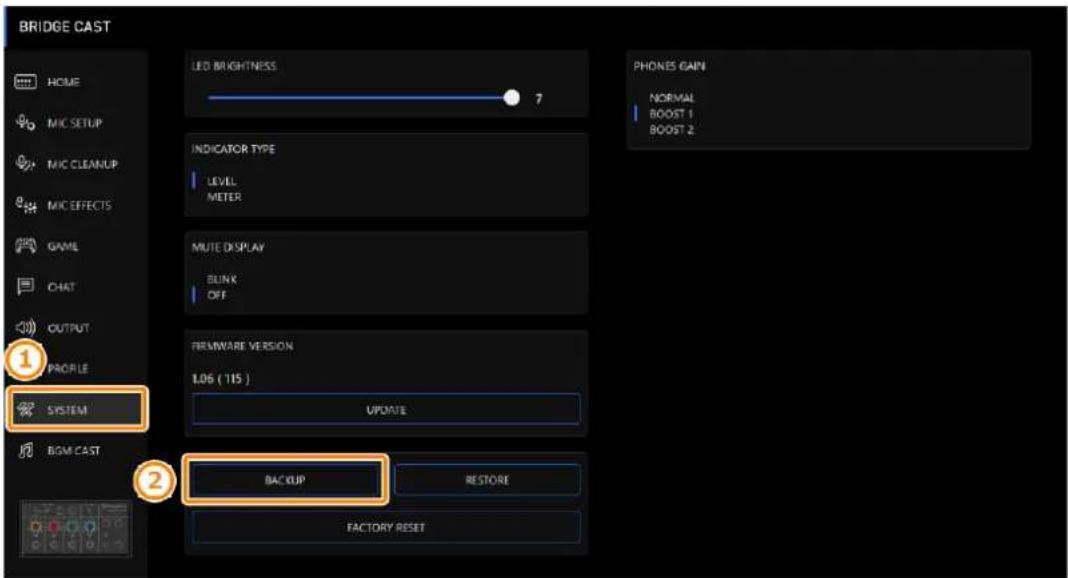Set mute display to BLINK
The image size is (1068, 578).
click(222, 279)
